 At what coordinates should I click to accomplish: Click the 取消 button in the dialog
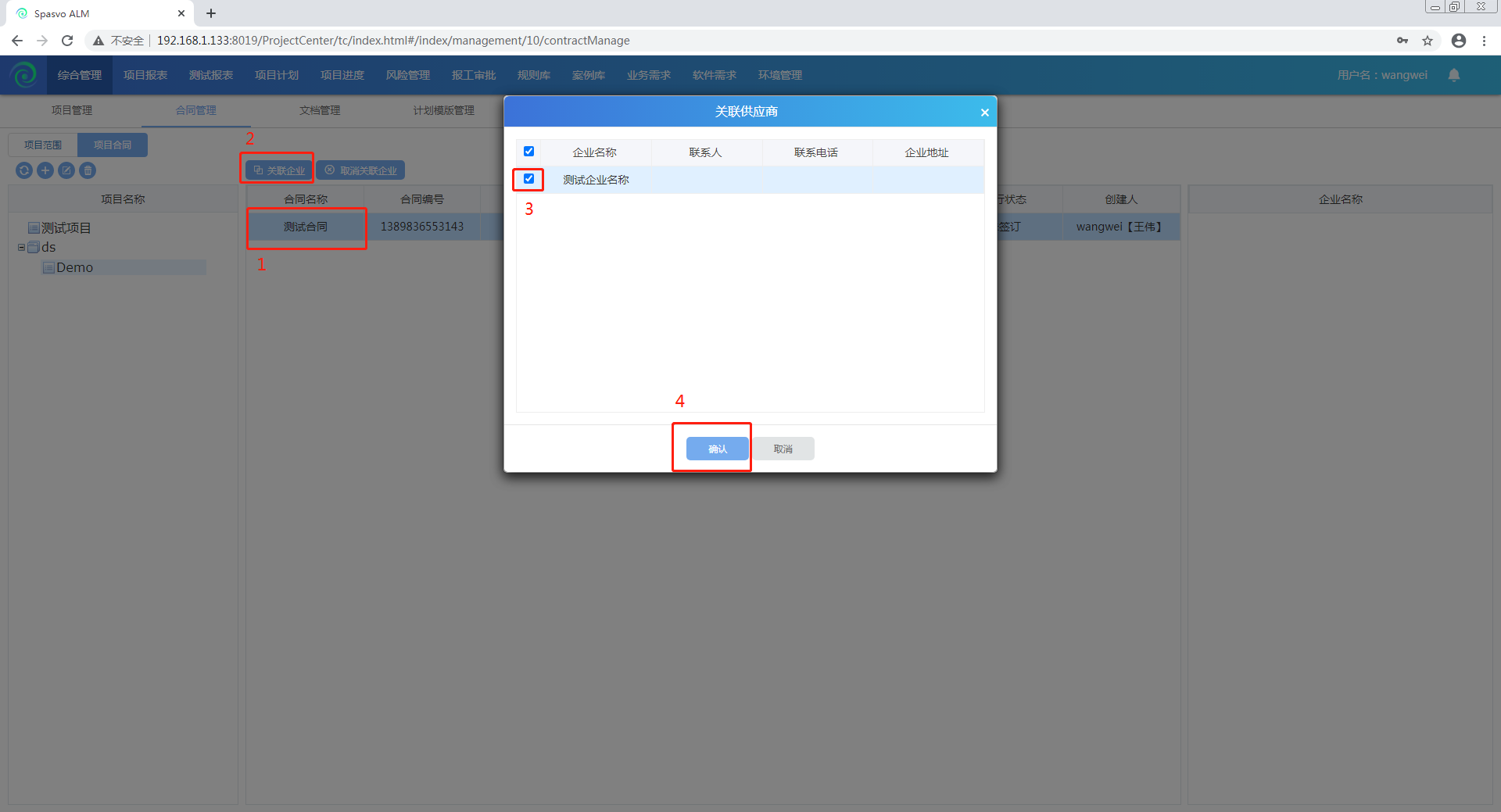click(783, 449)
